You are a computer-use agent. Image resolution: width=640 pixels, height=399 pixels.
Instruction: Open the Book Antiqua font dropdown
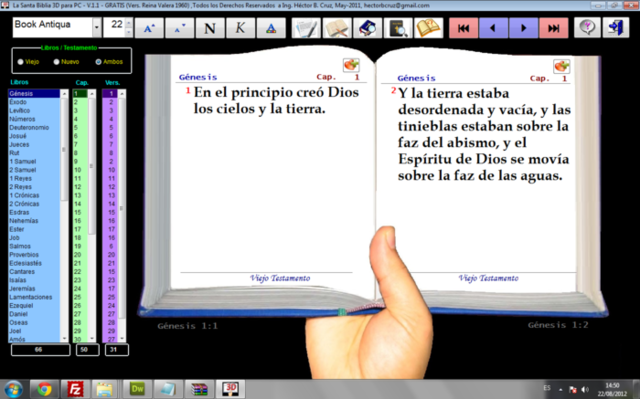coord(97,28)
